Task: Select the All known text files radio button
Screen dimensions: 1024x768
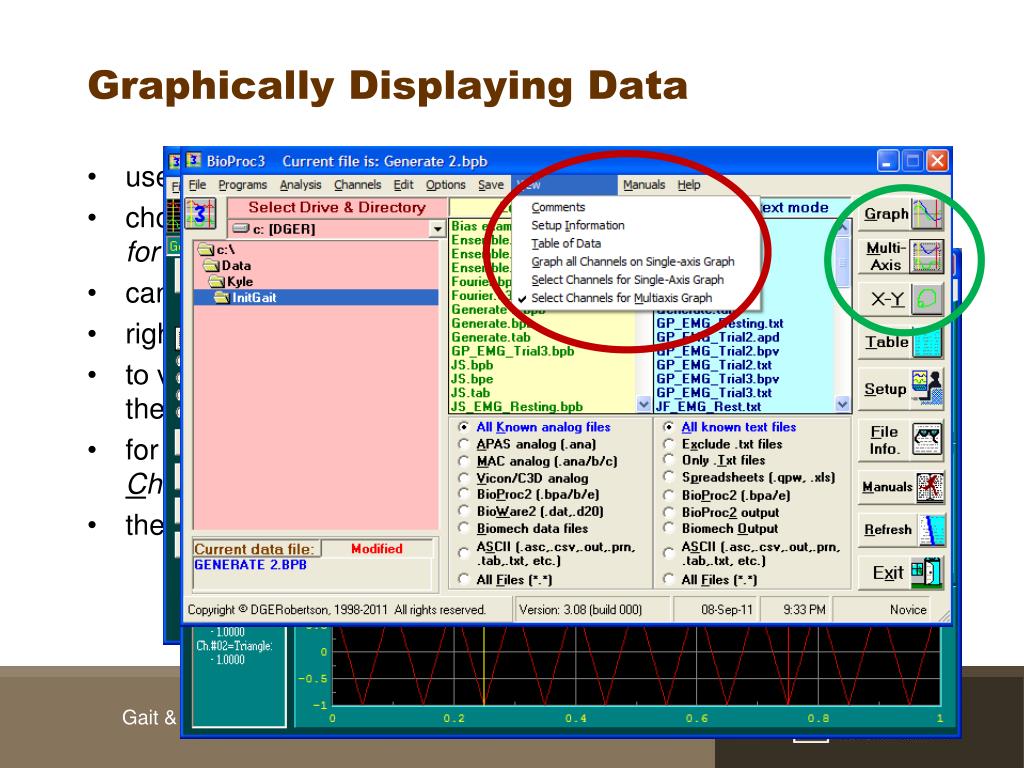Action: (669, 427)
